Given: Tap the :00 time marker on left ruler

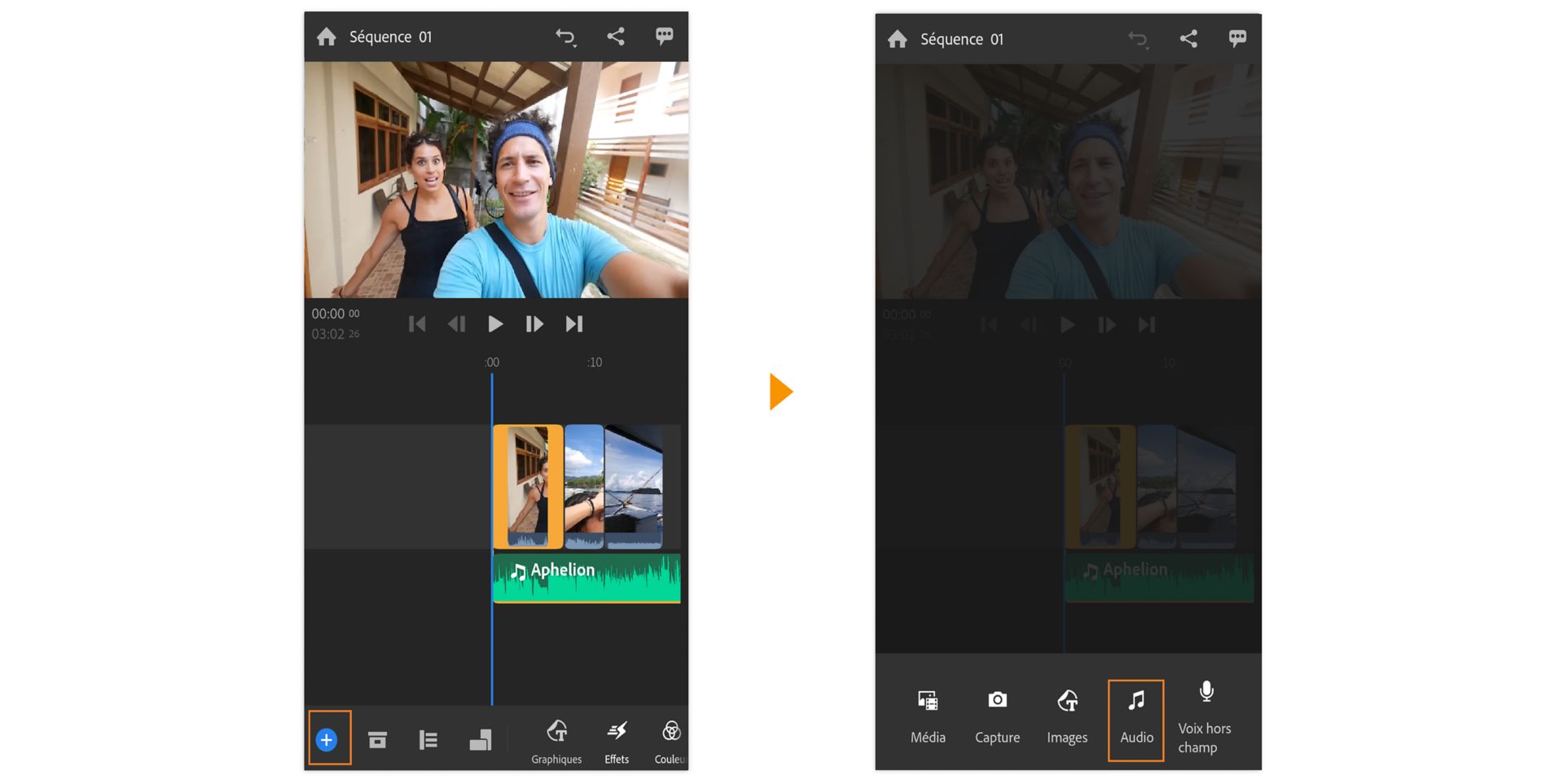Looking at the screenshot, I should [x=491, y=362].
